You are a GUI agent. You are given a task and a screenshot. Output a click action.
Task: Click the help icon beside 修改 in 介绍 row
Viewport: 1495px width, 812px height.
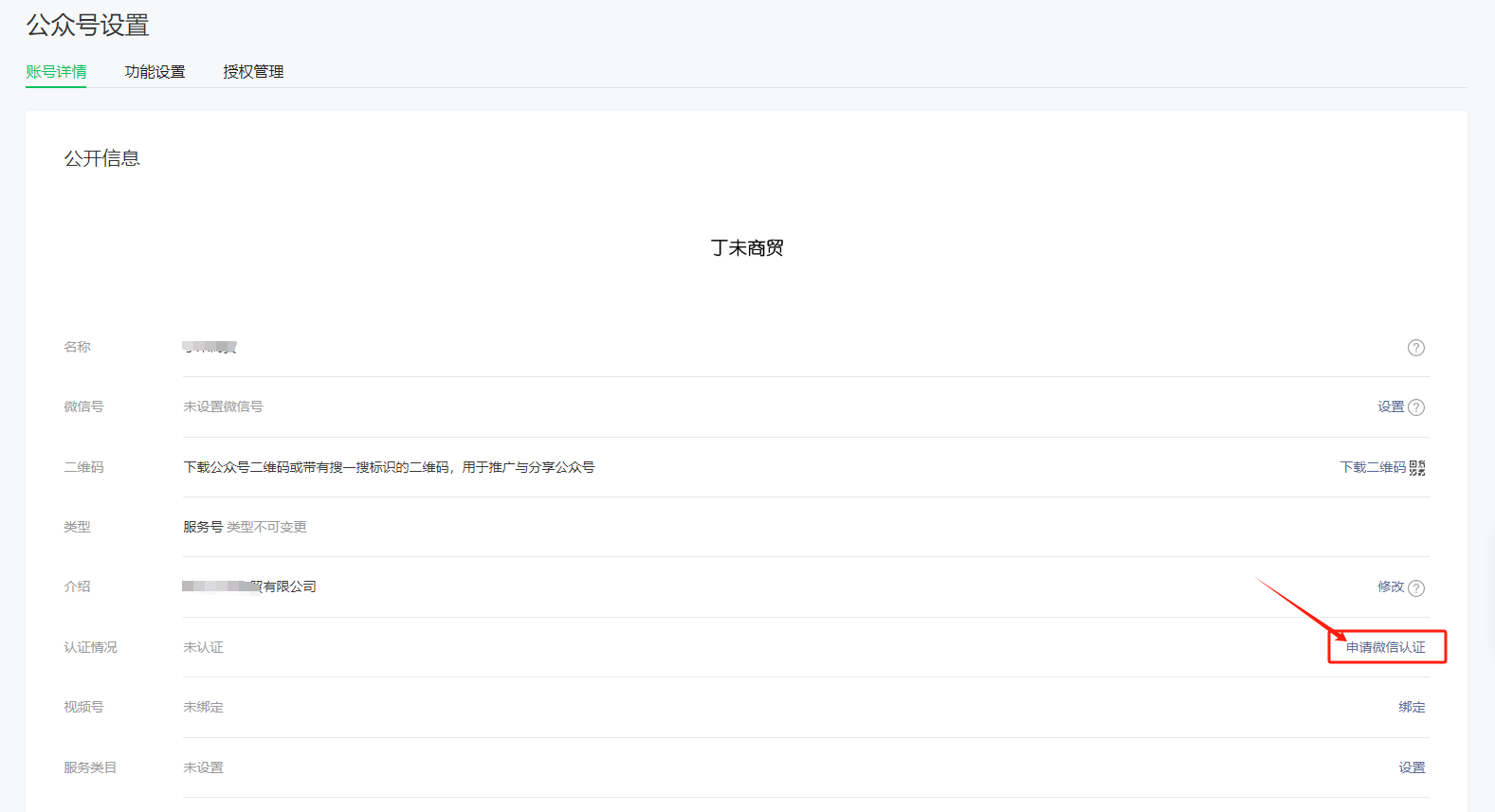[1416, 588]
